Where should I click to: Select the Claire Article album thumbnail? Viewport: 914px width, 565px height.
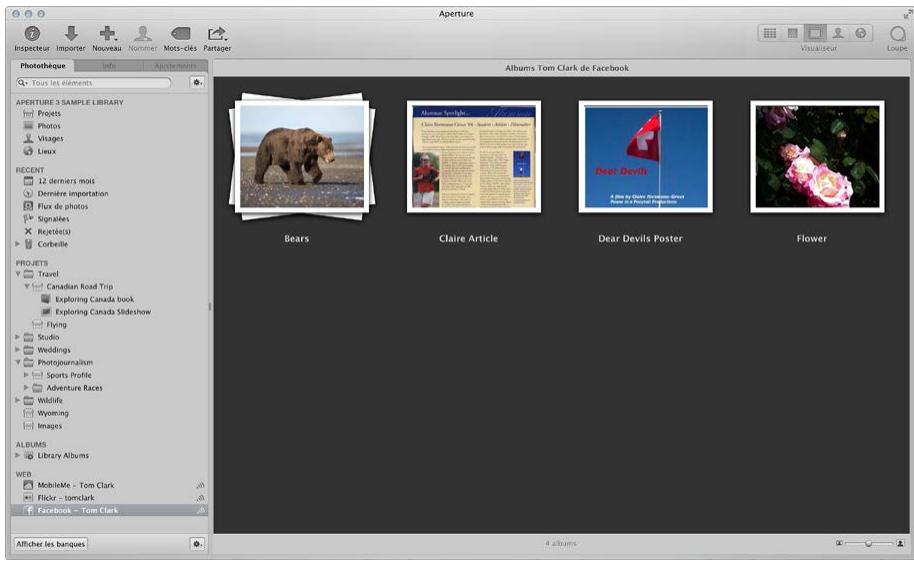(x=473, y=156)
